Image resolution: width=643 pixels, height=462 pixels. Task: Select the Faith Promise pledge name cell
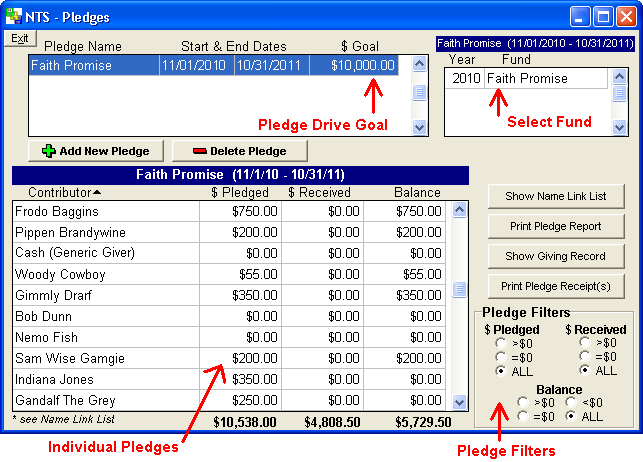94,65
